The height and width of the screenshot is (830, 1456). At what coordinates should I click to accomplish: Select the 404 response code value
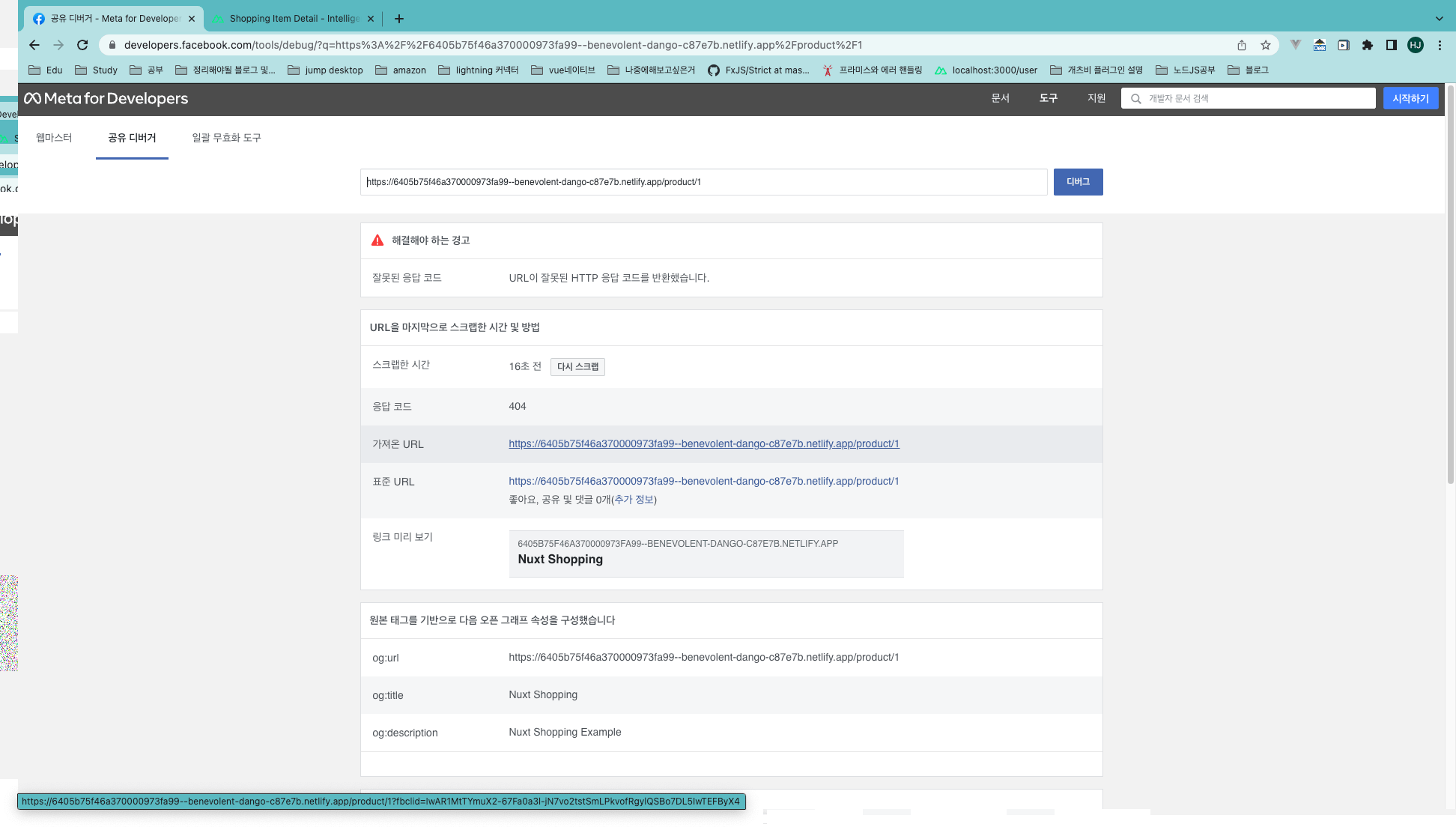tap(518, 407)
